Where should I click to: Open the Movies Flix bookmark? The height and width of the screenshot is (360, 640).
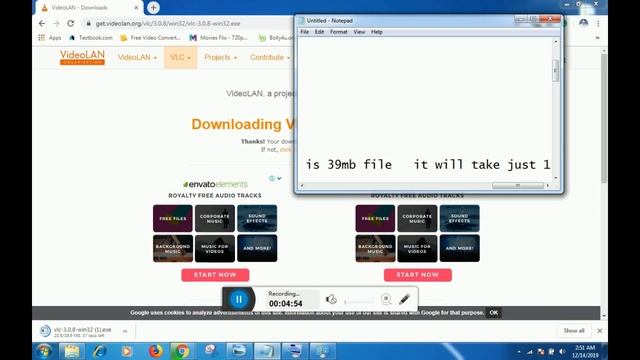click(x=218, y=38)
